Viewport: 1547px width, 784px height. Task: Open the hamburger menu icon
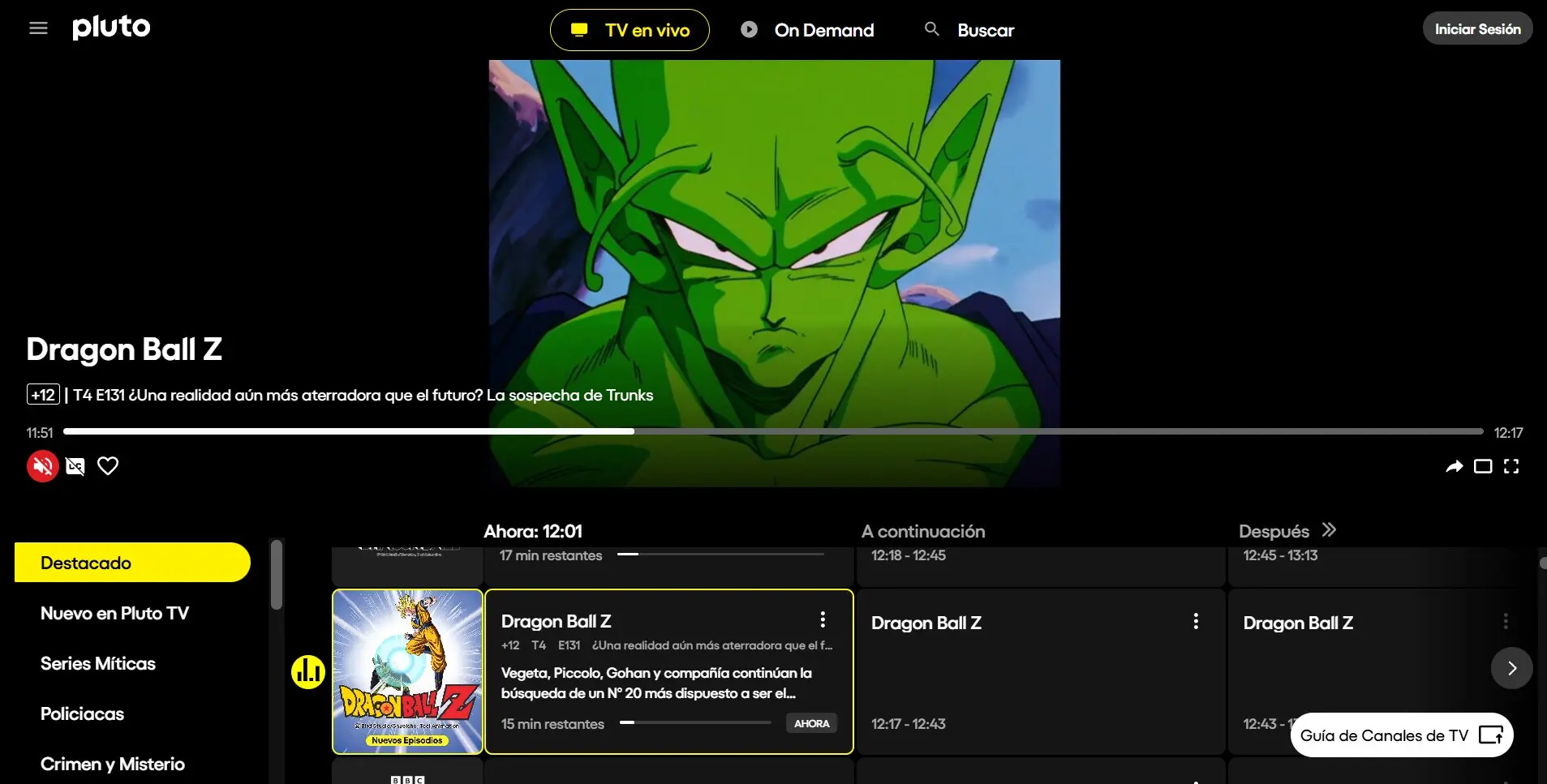pyautogui.click(x=38, y=28)
